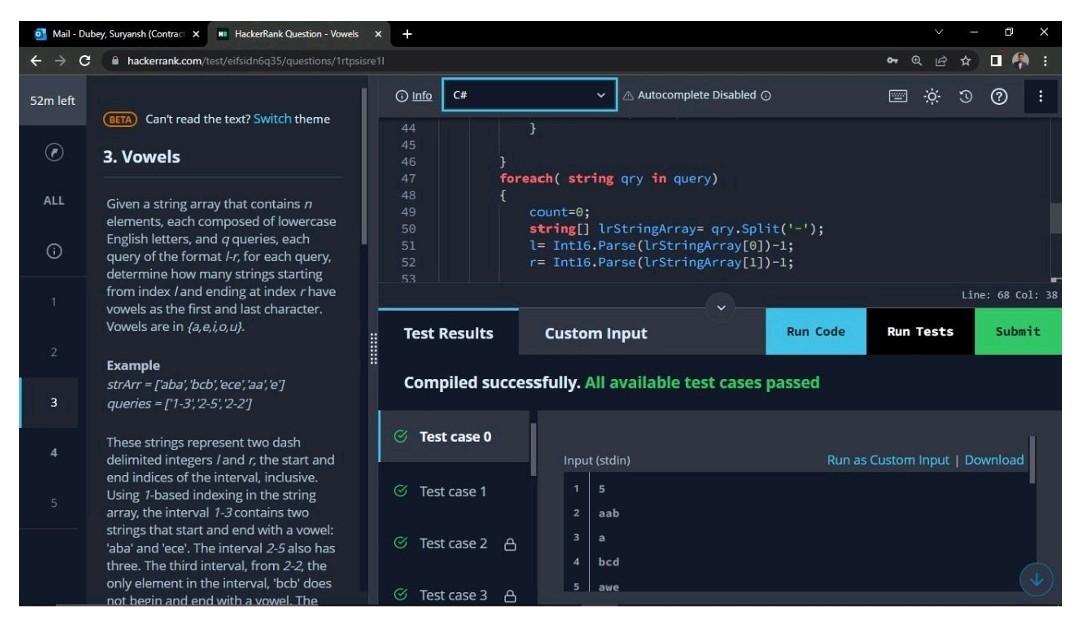The width and height of the screenshot is (1080, 620).
Task: Download the test case input
Action: click(994, 459)
